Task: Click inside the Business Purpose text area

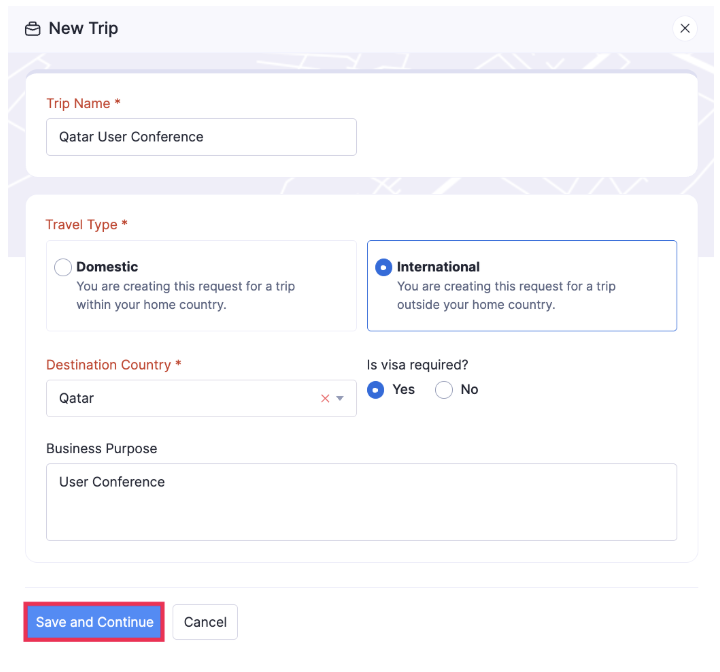Action: tap(361, 501)
